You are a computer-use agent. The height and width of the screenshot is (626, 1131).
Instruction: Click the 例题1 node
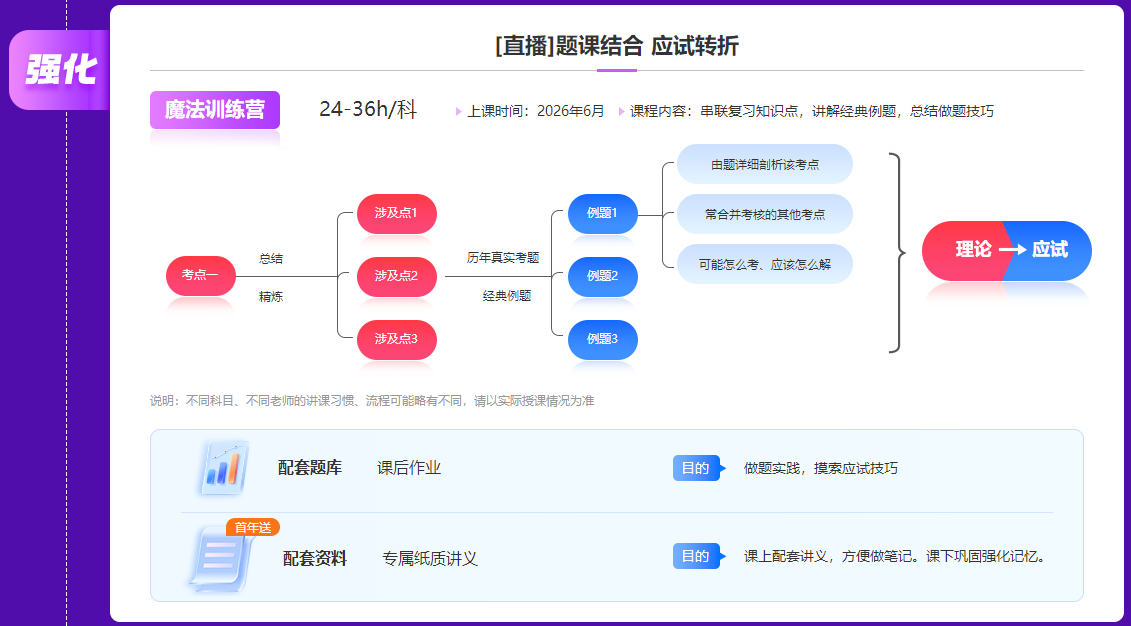coord(602,213)
